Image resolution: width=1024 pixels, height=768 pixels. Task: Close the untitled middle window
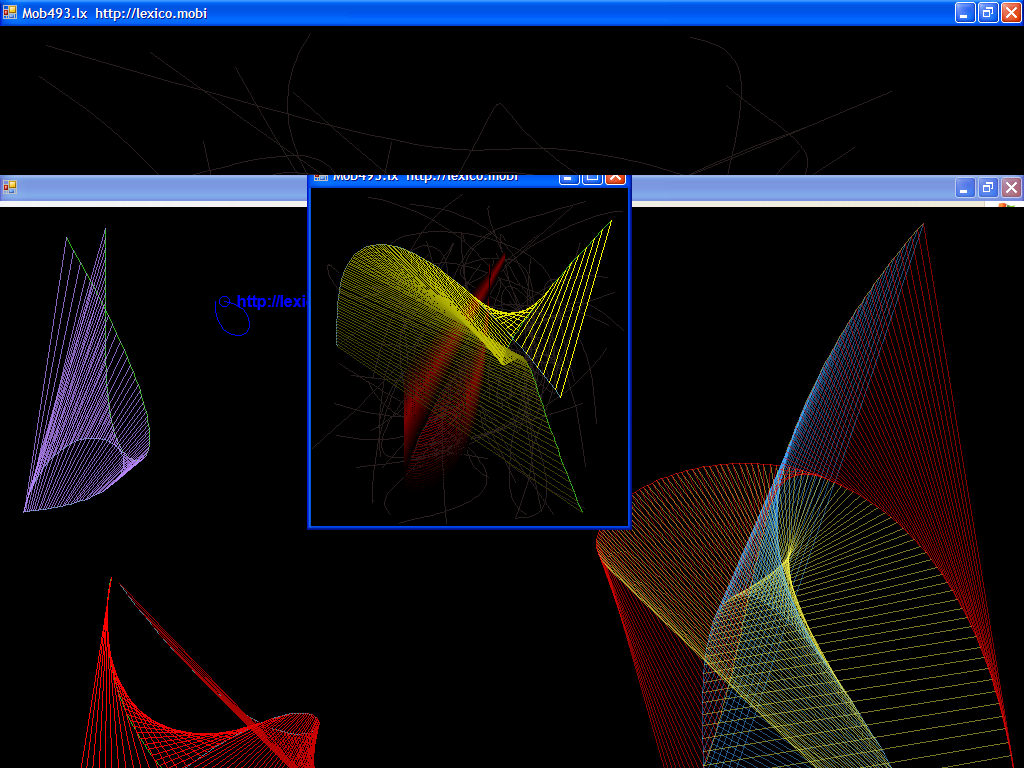click(1011, 187)
